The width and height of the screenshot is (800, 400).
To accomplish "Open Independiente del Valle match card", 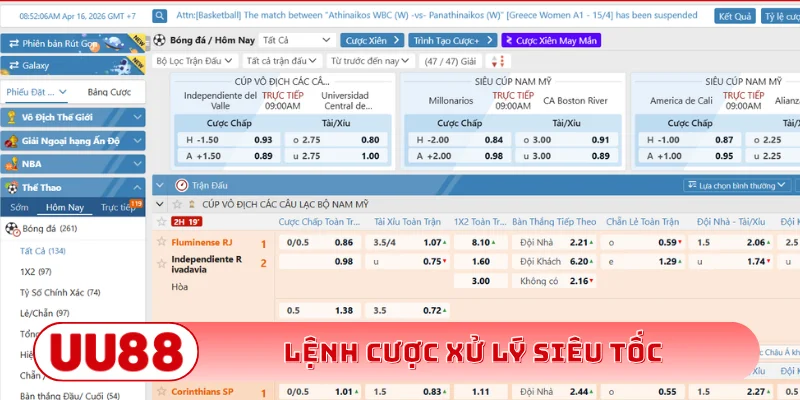I will tap(283, 121).
